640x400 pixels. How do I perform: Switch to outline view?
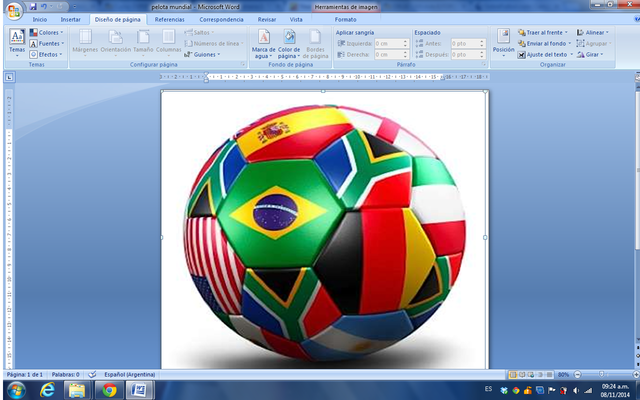pyautogui.click(x=540, y=374)
